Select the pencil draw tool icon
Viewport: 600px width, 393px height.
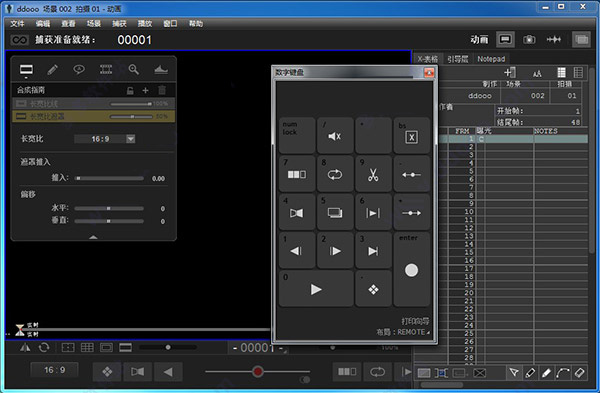[x=52, y=70]
